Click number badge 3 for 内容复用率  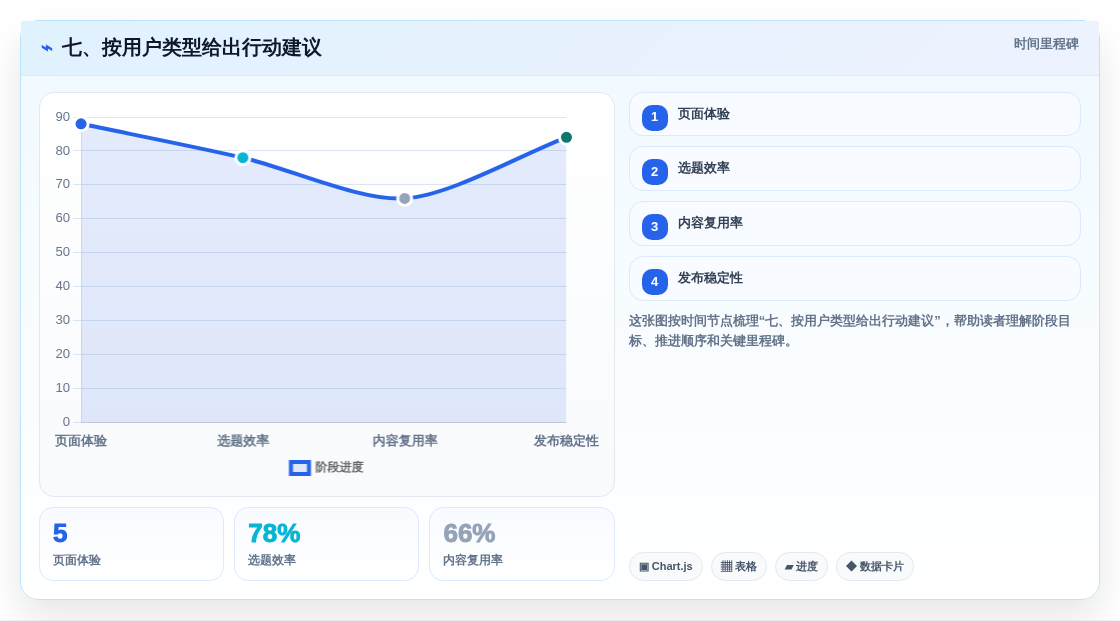click(654, 227)
